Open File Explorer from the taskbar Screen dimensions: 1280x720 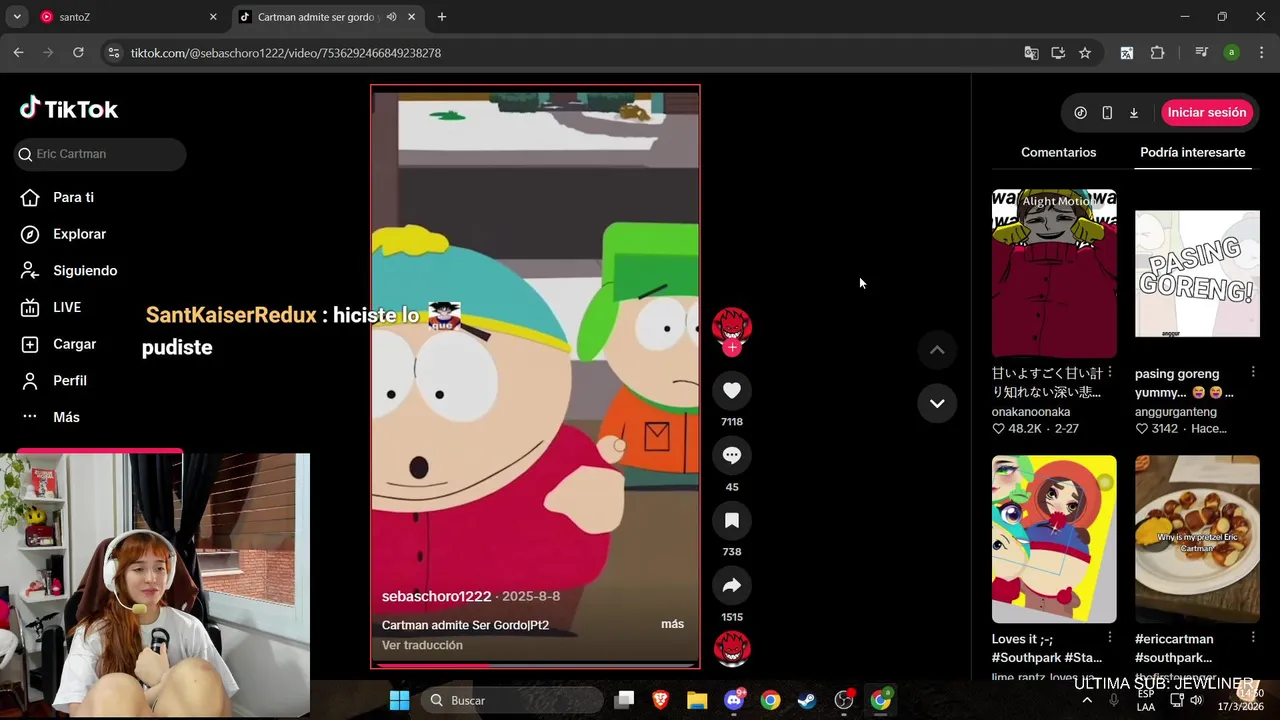tap(697, 700)
